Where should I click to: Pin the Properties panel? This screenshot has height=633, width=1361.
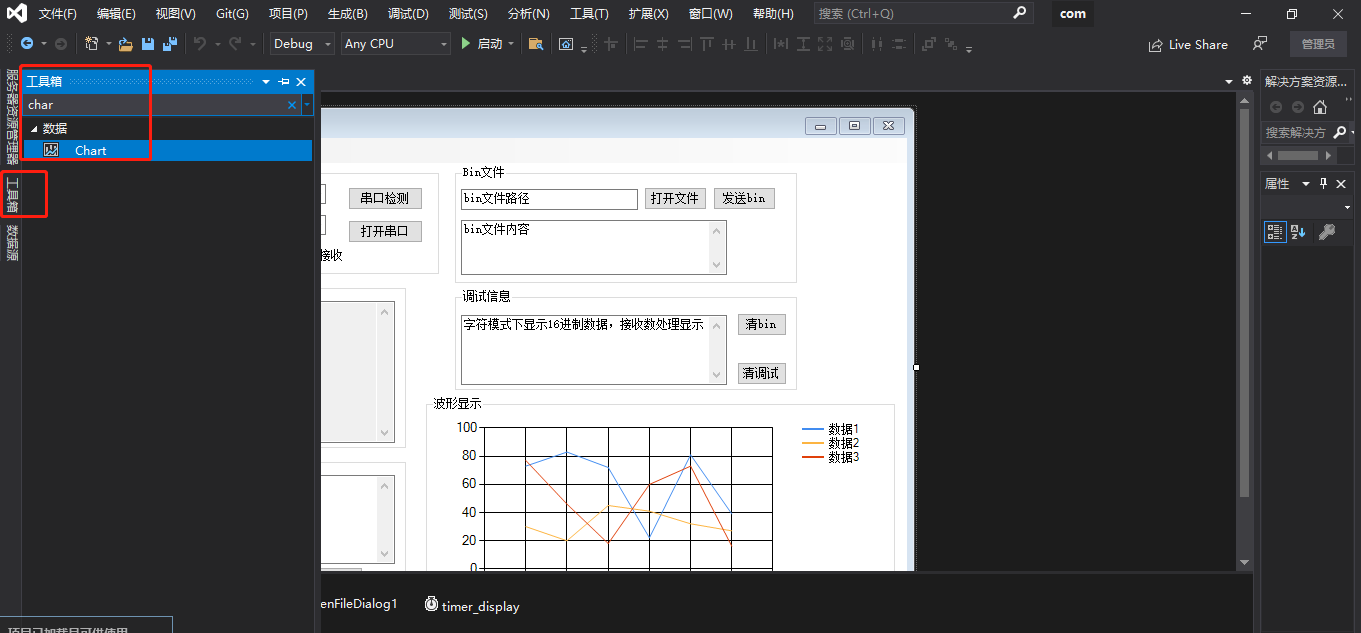pyautogui.click(x=1323, y=183)
